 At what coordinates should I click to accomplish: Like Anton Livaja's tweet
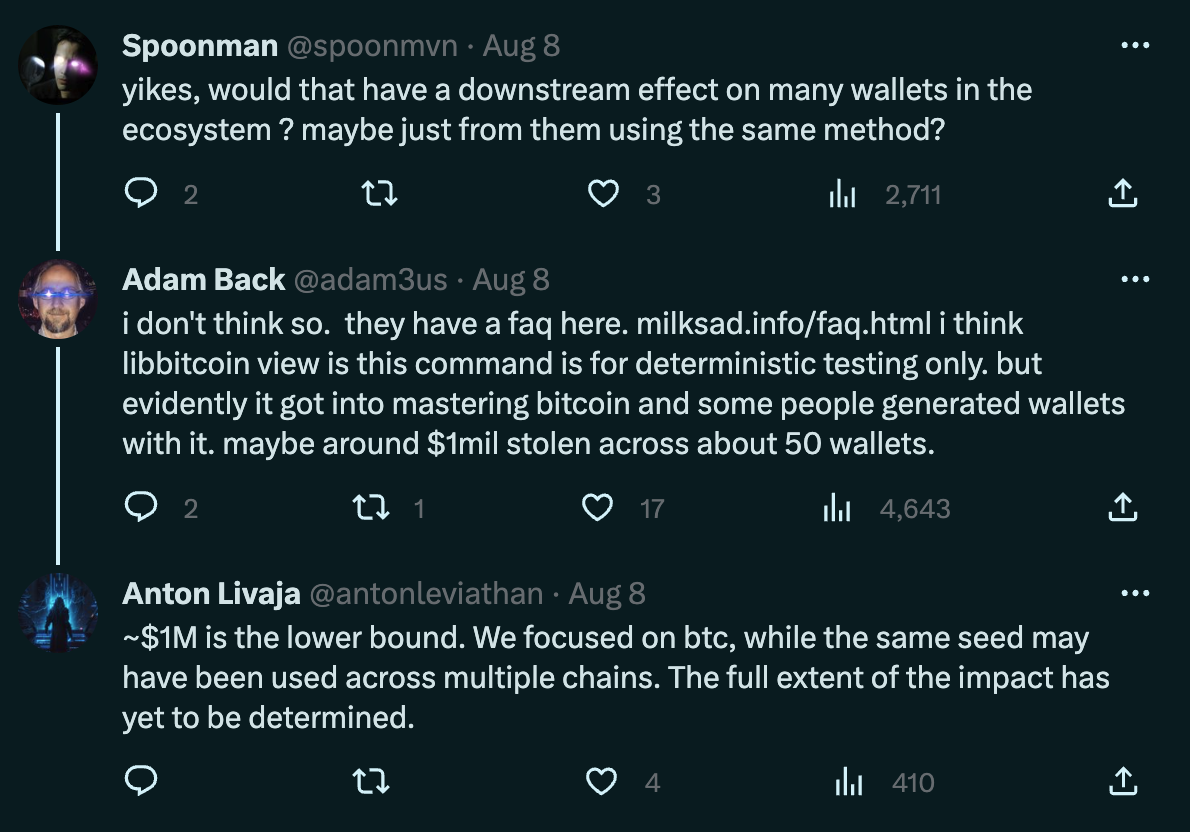601,781
